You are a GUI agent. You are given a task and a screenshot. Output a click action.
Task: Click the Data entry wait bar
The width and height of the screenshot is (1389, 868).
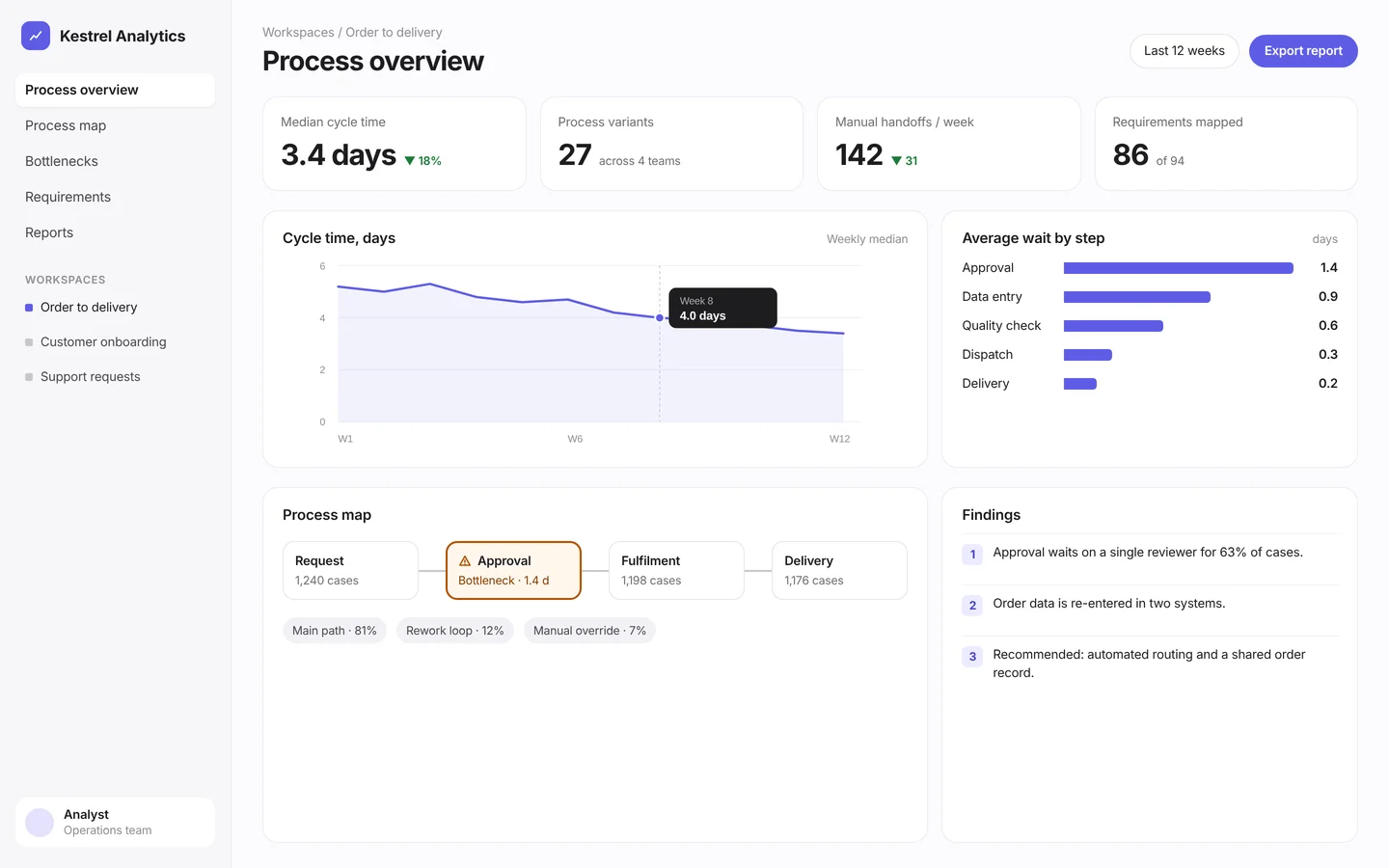pyautogui.click(x=1136, y=297)
